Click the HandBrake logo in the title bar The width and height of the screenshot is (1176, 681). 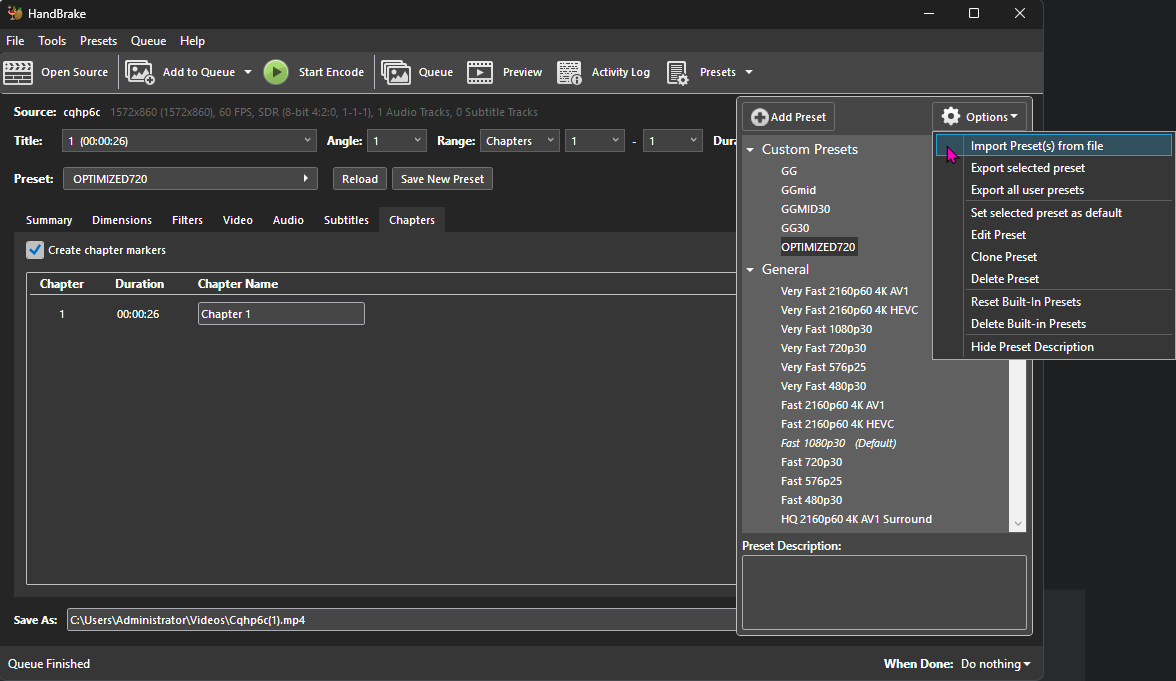coord(14,14)
